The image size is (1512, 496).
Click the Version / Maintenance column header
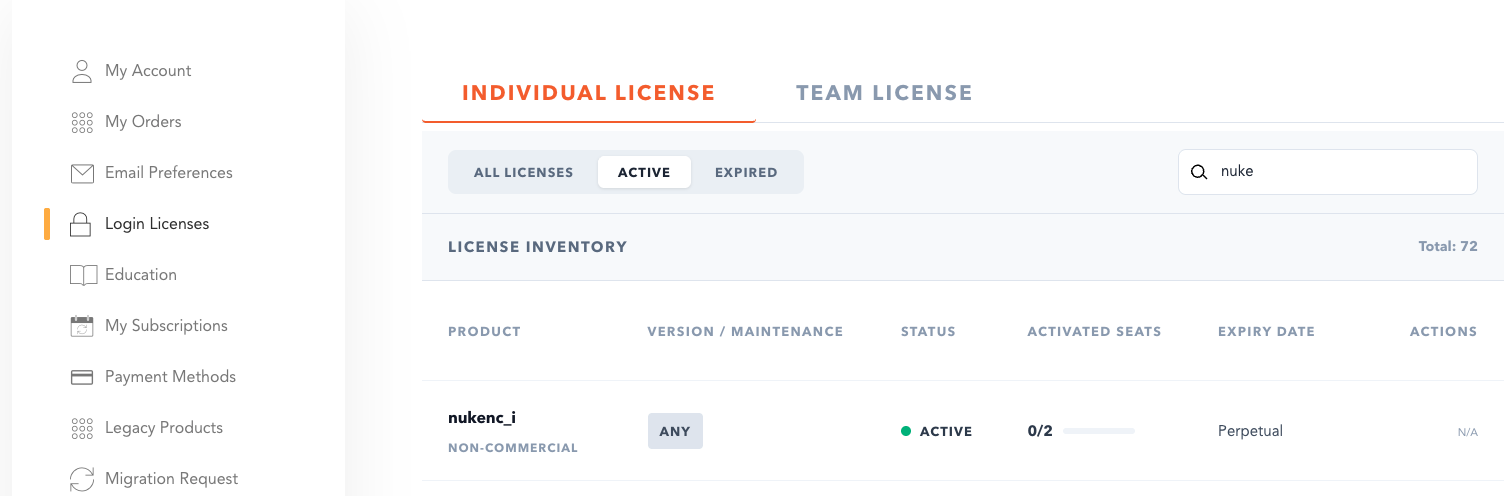coord(745,331)
